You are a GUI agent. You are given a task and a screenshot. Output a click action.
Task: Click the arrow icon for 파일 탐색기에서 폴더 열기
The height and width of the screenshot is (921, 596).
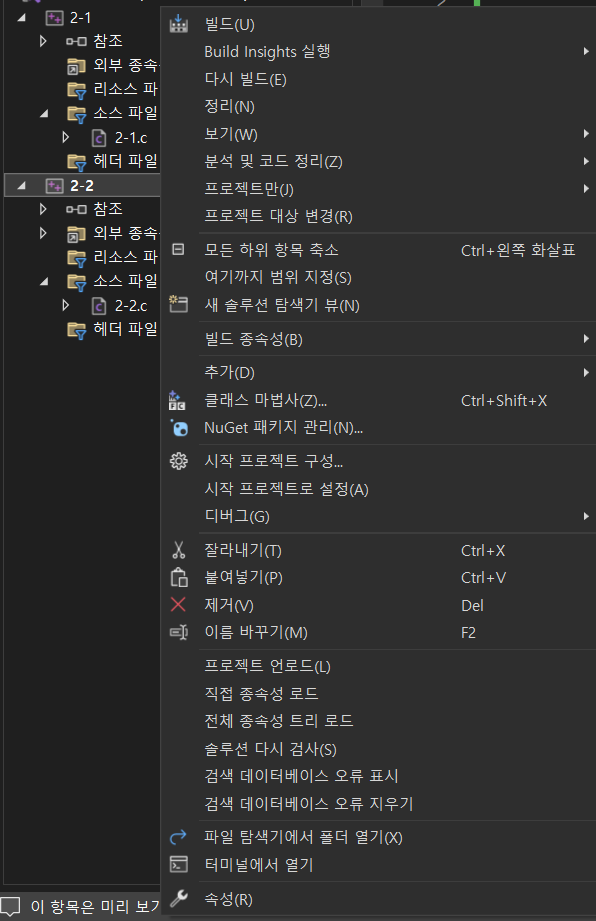point(178,836)
